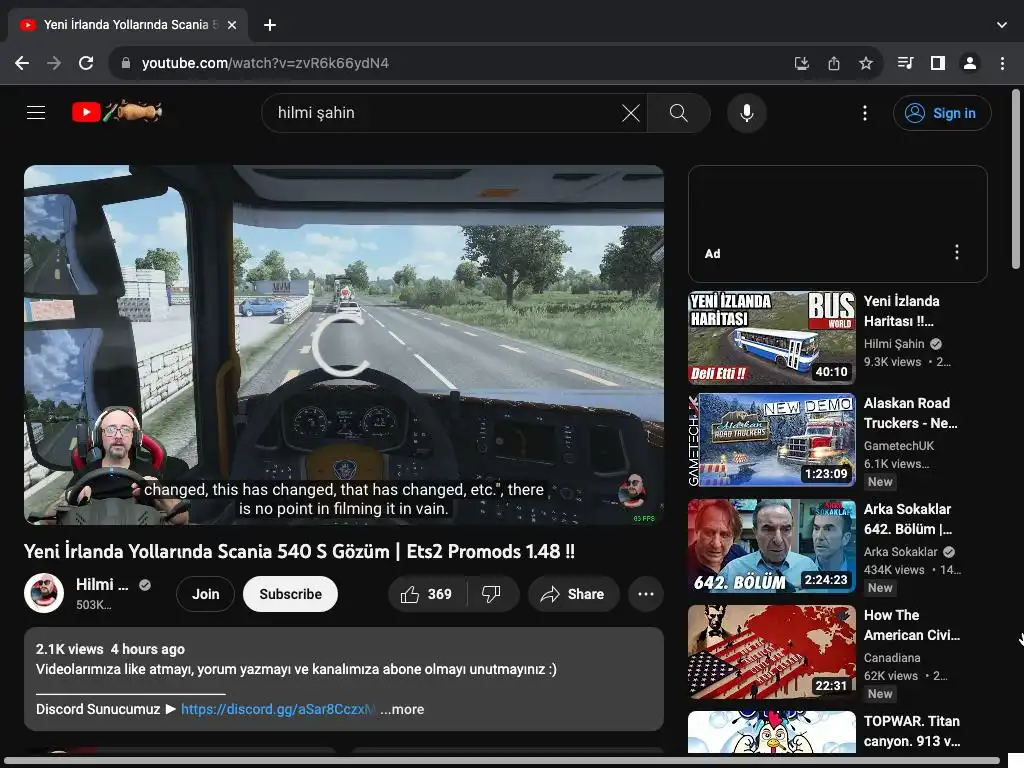
Task: Open Yeni İzlanda Haritası video thumbnail
Action: (771, 338)
